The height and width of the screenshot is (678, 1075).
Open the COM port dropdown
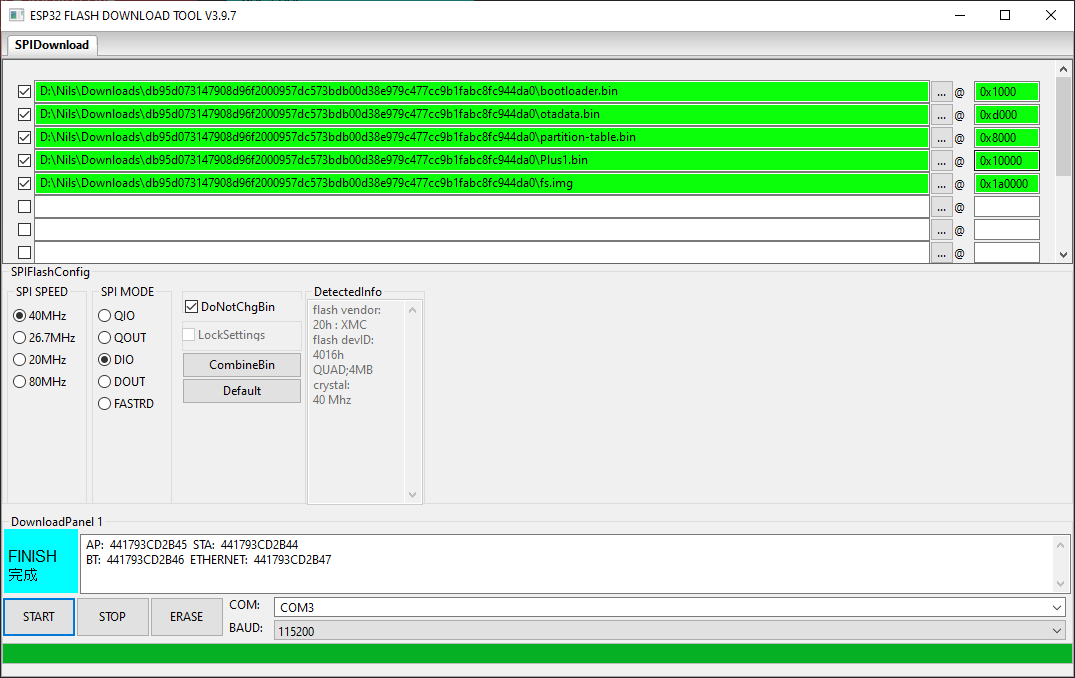(1056, 607)
